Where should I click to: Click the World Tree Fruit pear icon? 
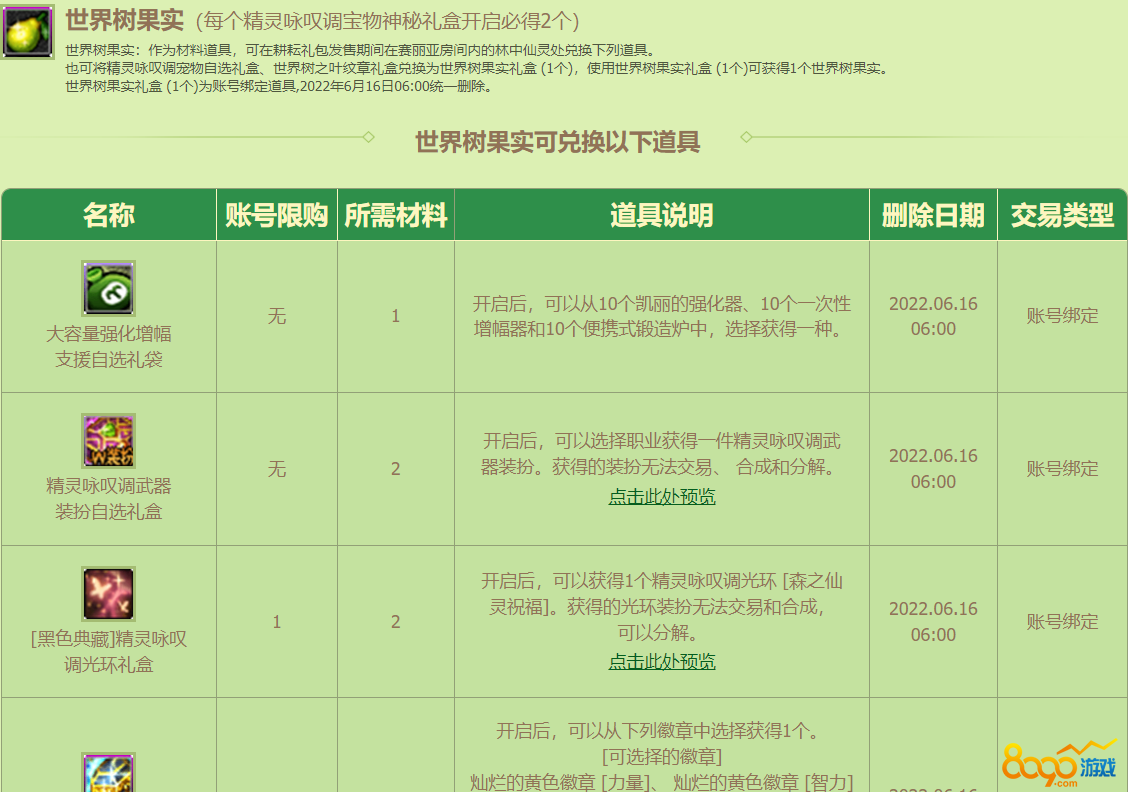pyautogui.click(x=27, y=32)
